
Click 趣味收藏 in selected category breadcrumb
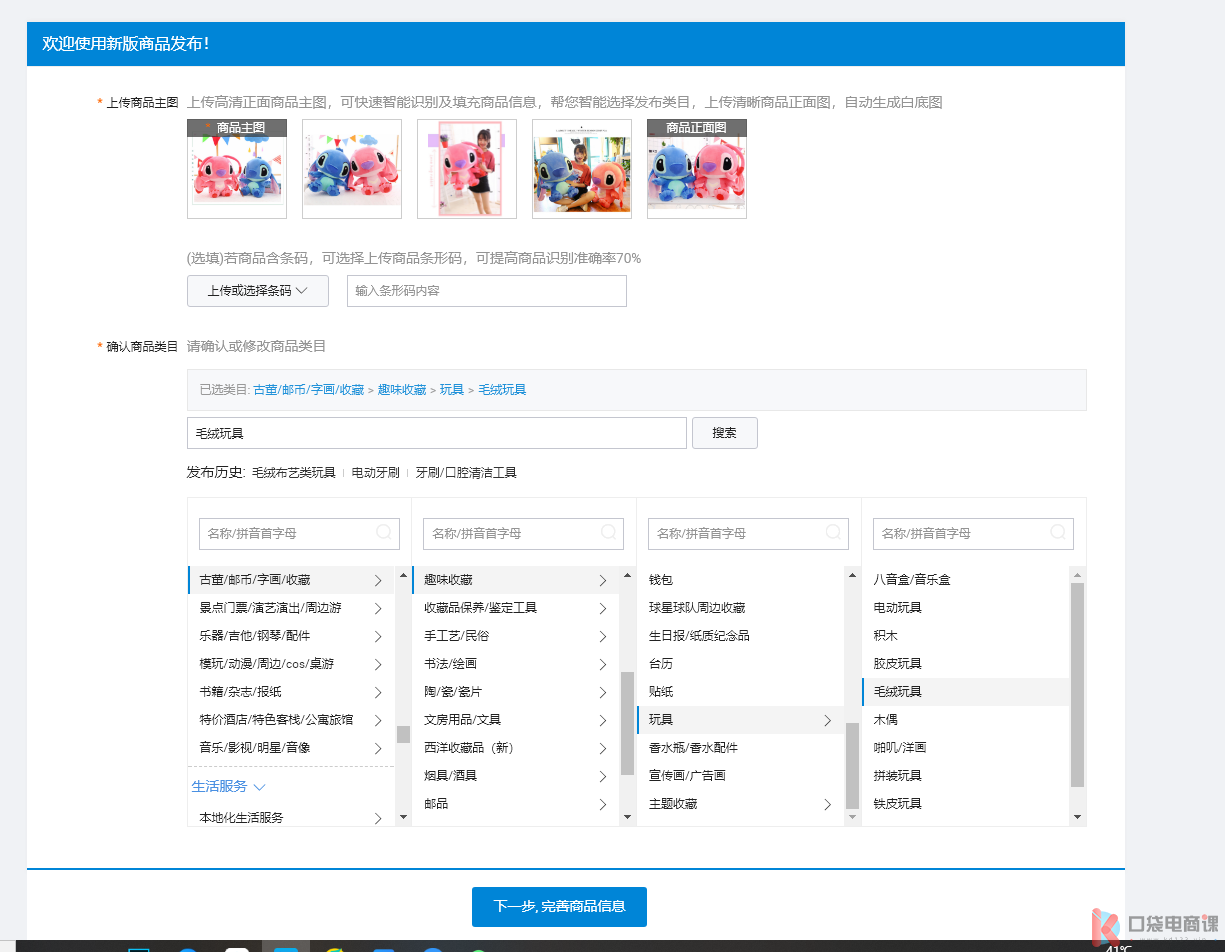[402, 390]
